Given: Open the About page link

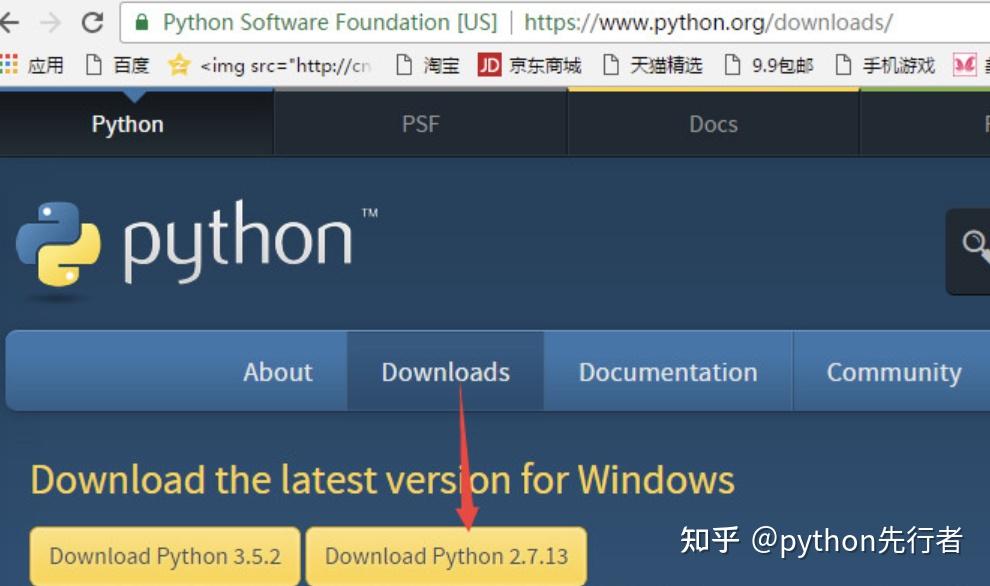Looking at the screenshot, I should click(x=278, y=371).
